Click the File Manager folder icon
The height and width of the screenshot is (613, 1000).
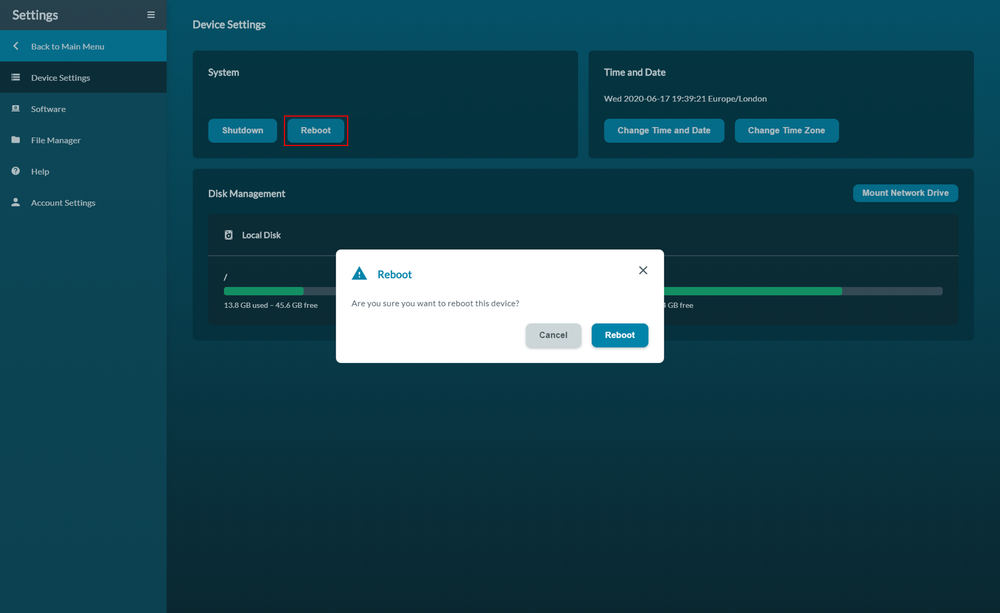(16, 140)
